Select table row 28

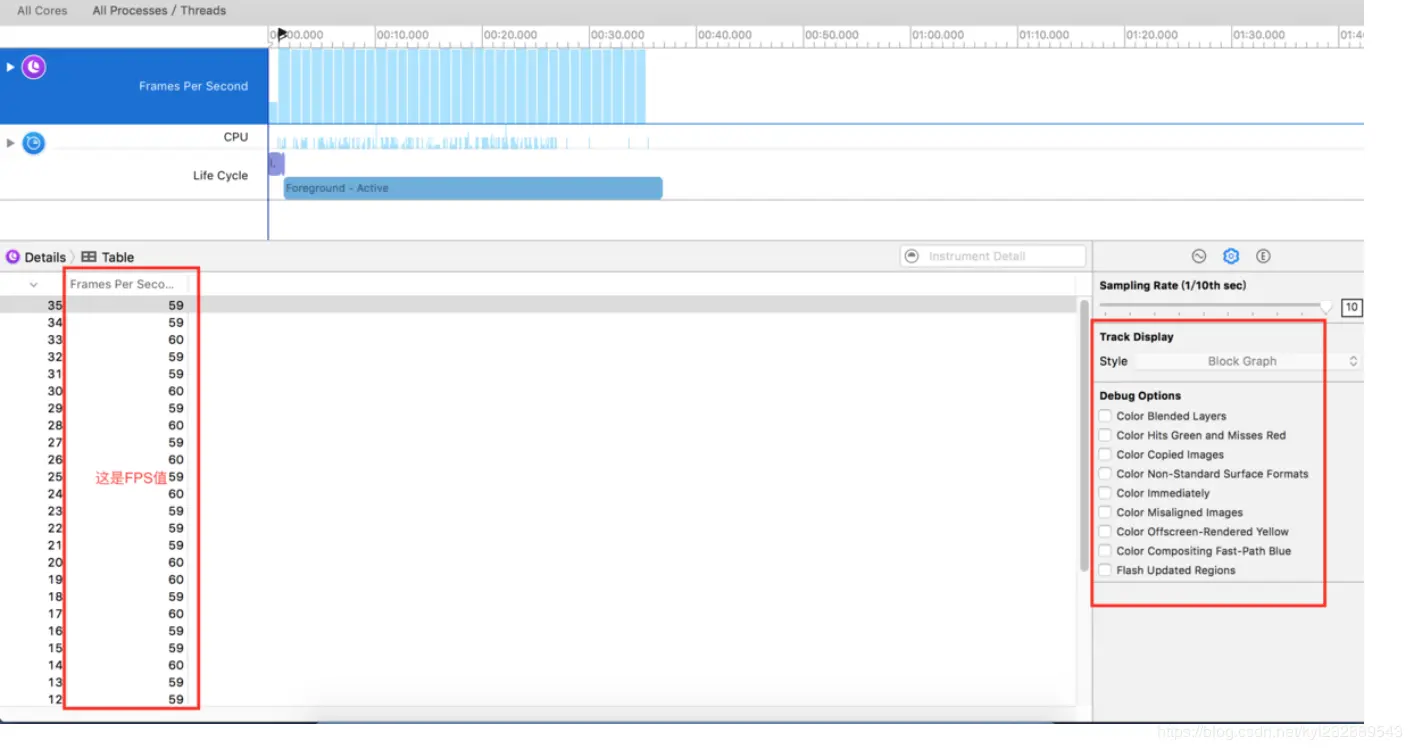coord(538,425)
